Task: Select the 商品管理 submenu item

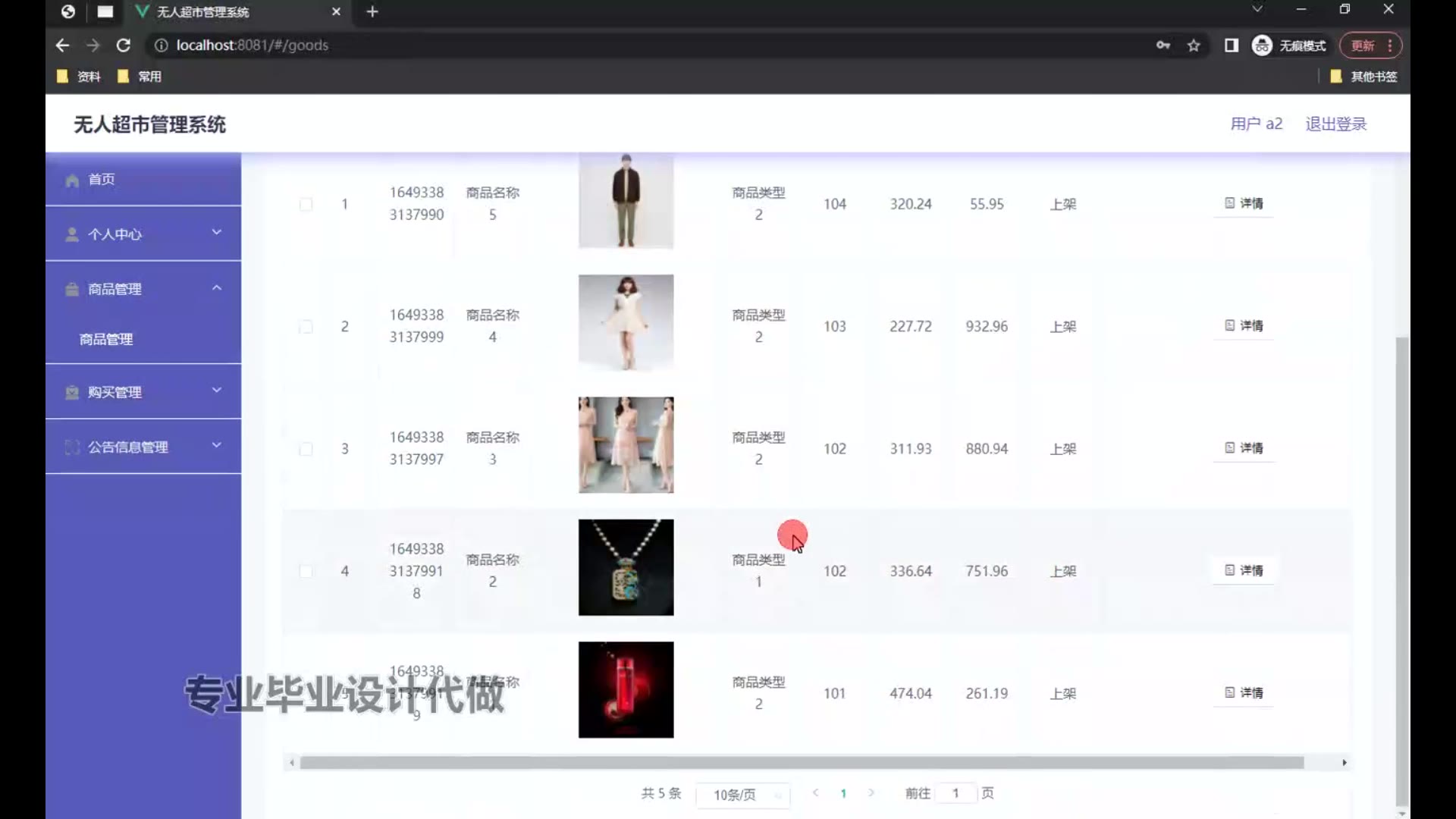Action: (x=106, y=340)
